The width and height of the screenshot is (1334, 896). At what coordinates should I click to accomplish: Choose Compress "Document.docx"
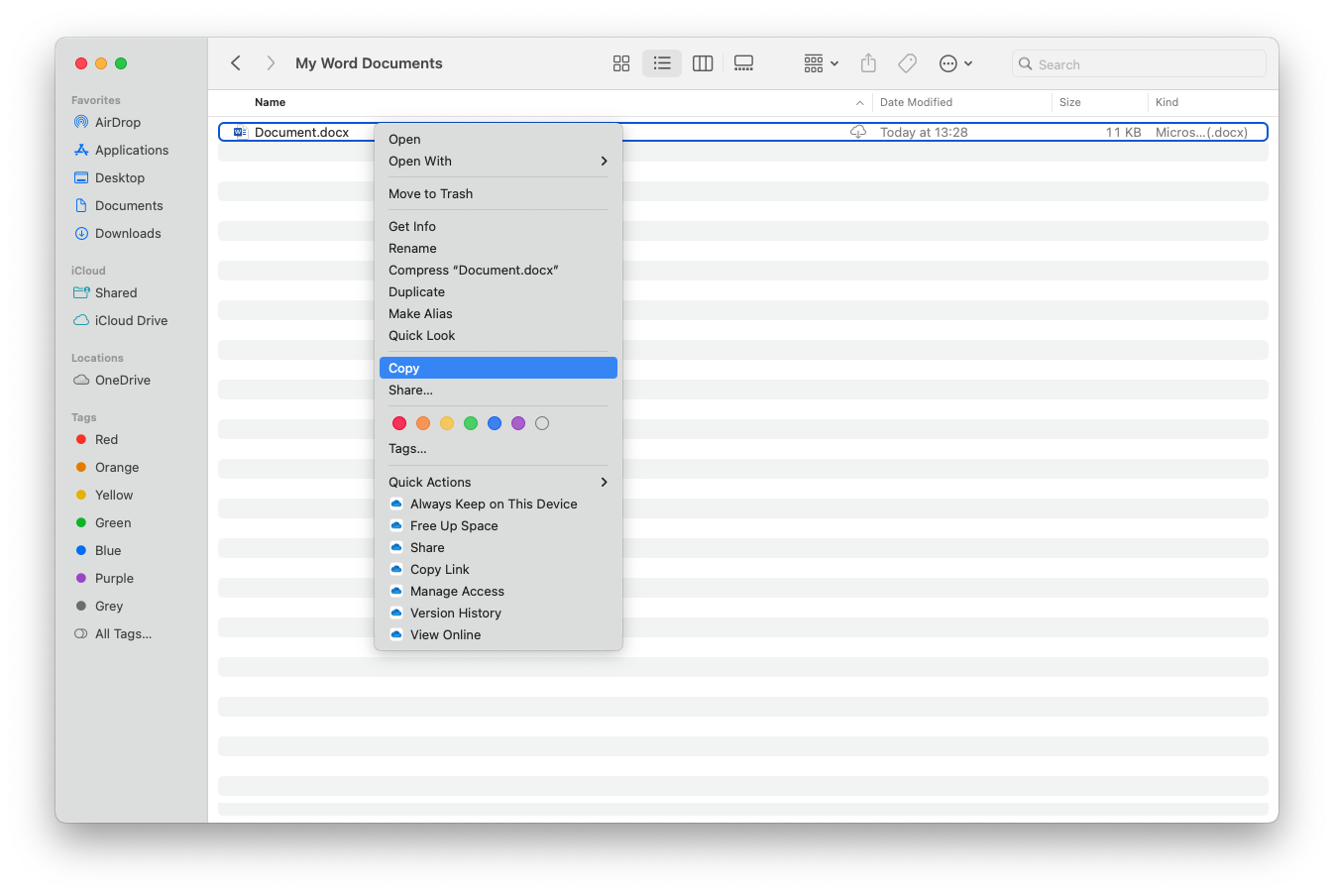499,270
